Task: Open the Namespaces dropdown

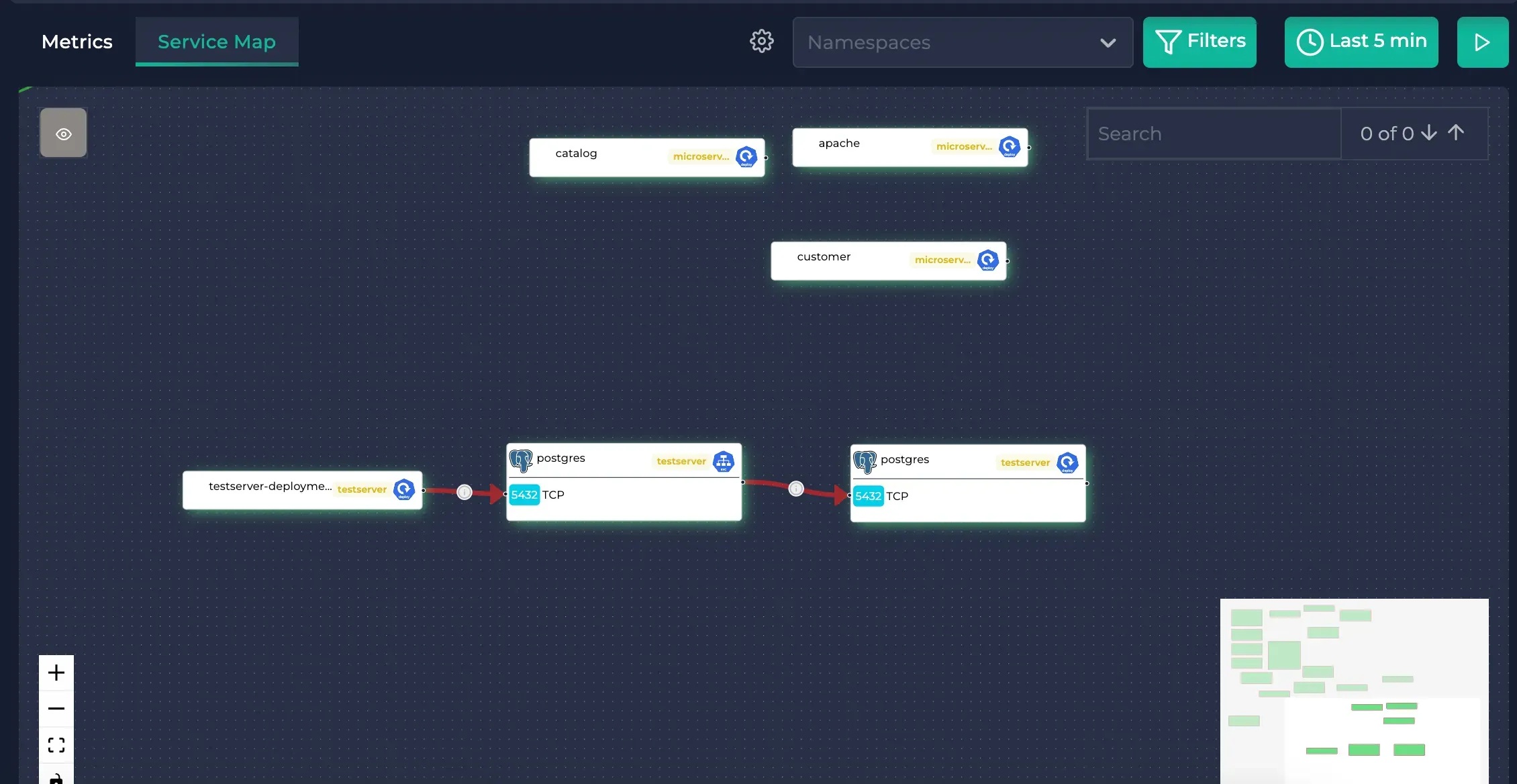Action: (x=963, y=42)
